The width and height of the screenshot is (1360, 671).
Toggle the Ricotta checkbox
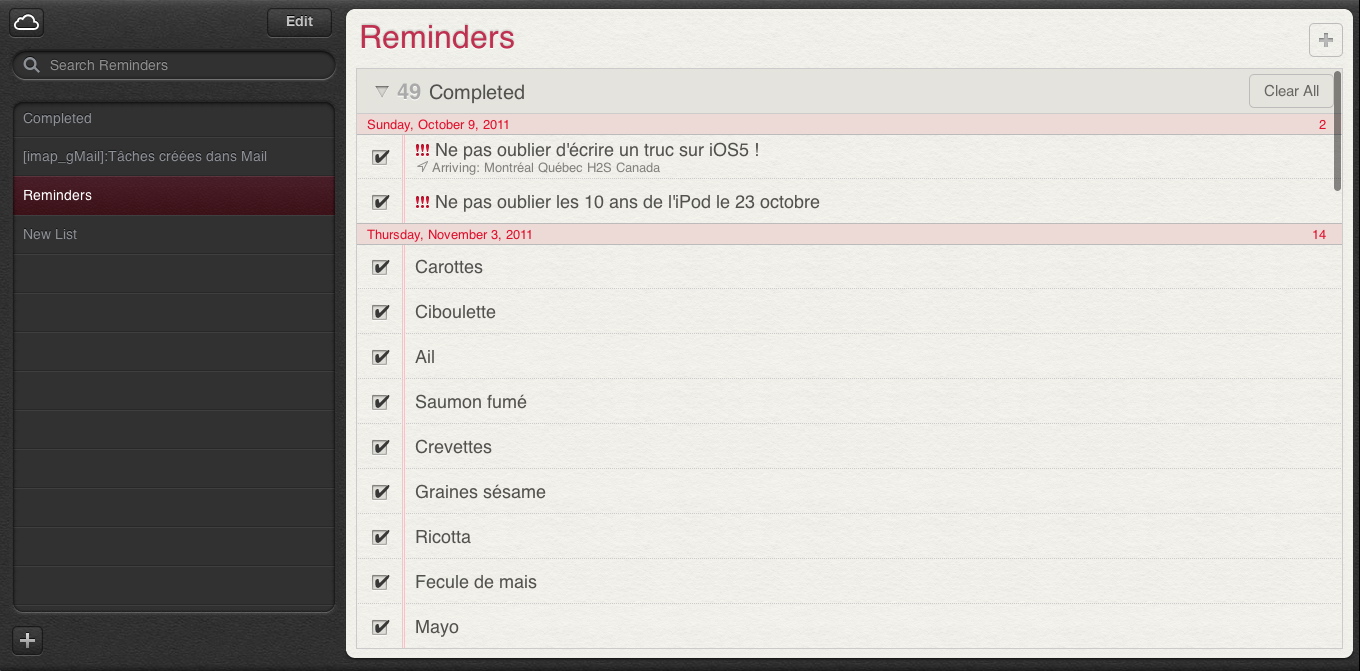coord(380,537)
